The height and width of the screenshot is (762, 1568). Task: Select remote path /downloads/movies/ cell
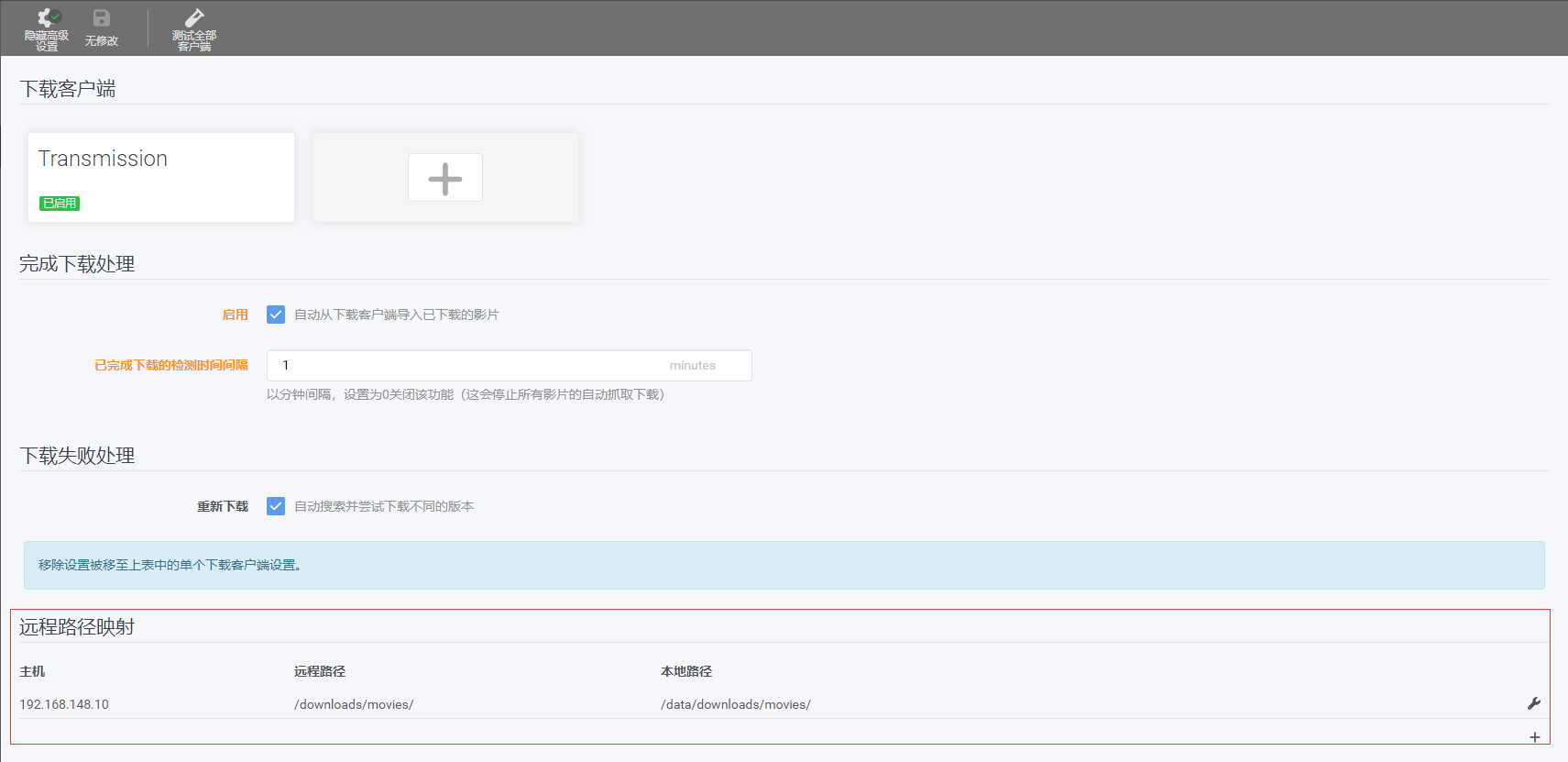point(354,704)
